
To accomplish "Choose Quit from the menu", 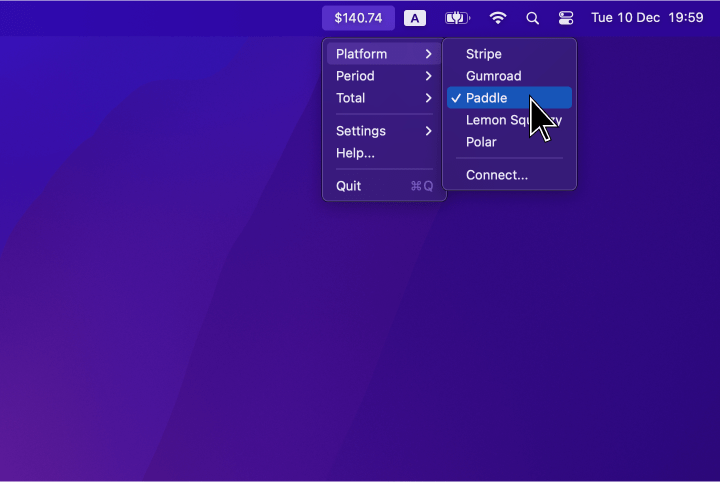I will [349, 186].
